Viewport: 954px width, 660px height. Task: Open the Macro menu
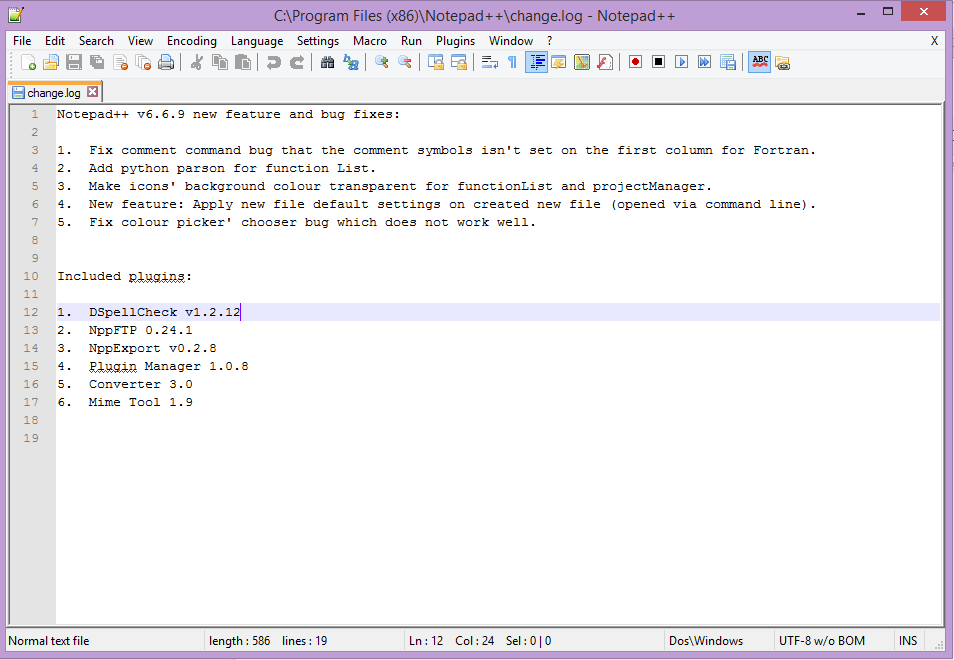click(370, 41)
